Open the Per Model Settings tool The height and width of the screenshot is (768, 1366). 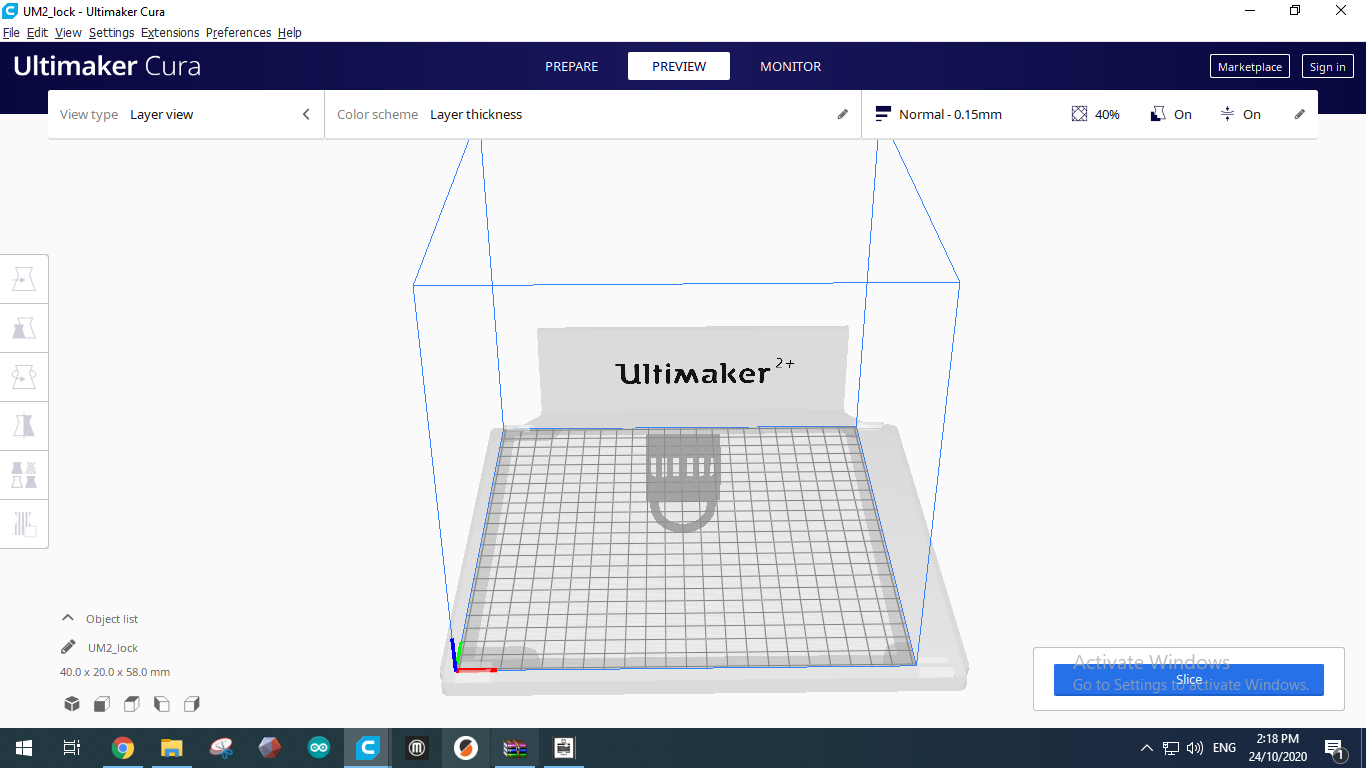pos(24,474)
